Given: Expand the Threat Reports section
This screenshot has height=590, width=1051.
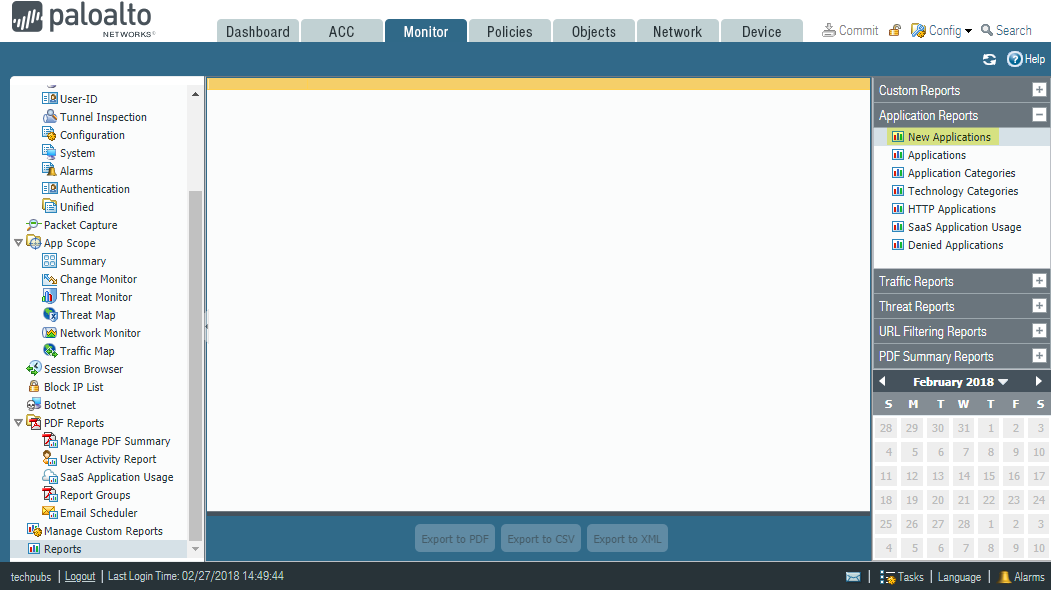Looking at the screenshot, I should (1039, 306).
